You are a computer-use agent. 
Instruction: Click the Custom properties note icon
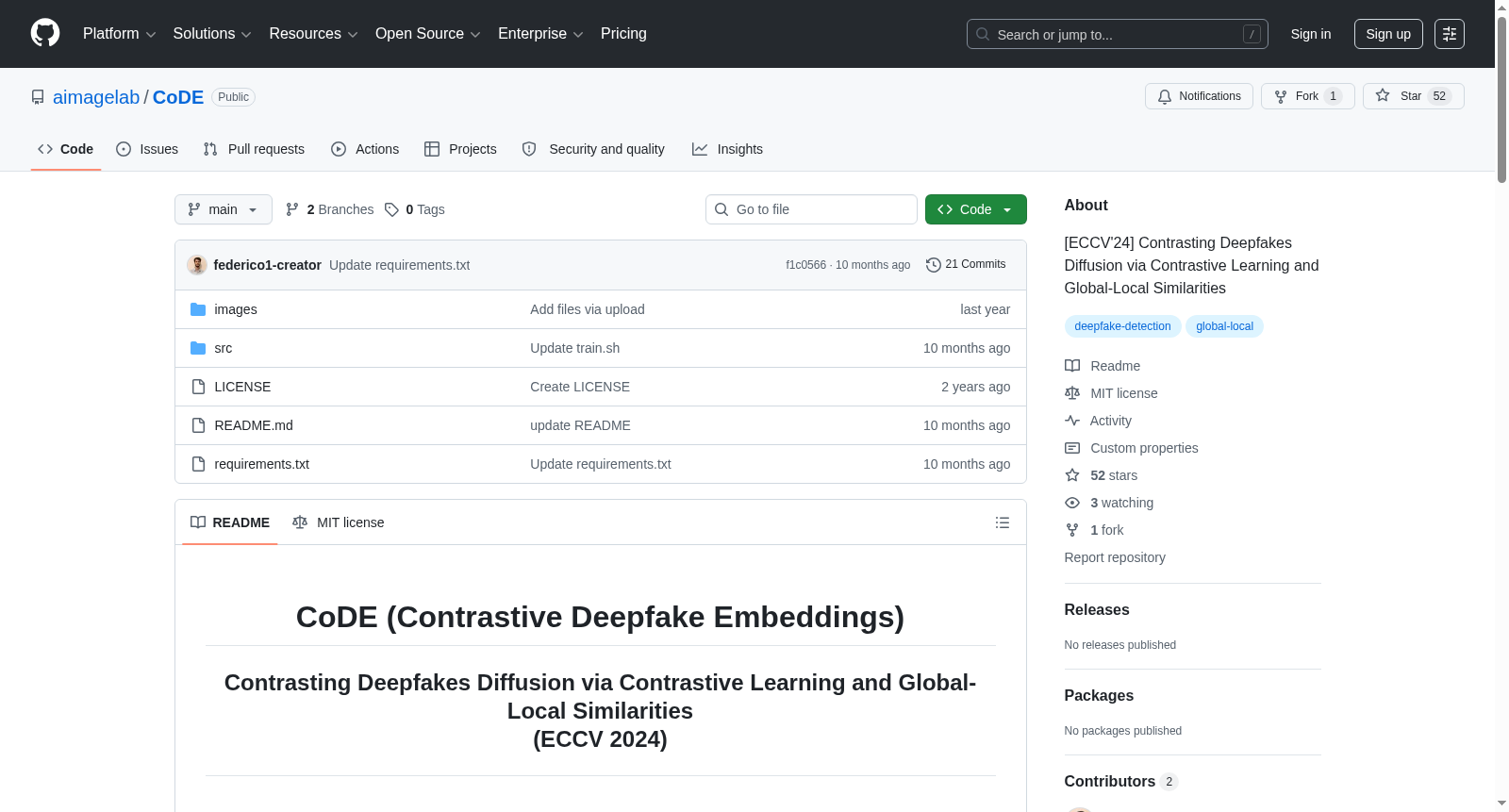[x=1072, y=448]
